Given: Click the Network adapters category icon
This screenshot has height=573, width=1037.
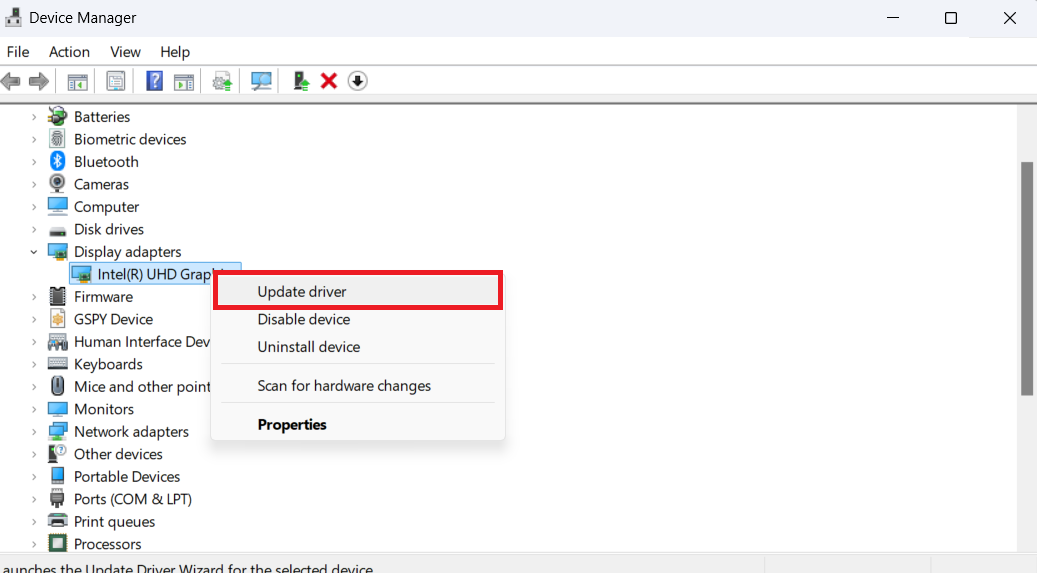Looking at the screenshot, I should tap(58, 431).
